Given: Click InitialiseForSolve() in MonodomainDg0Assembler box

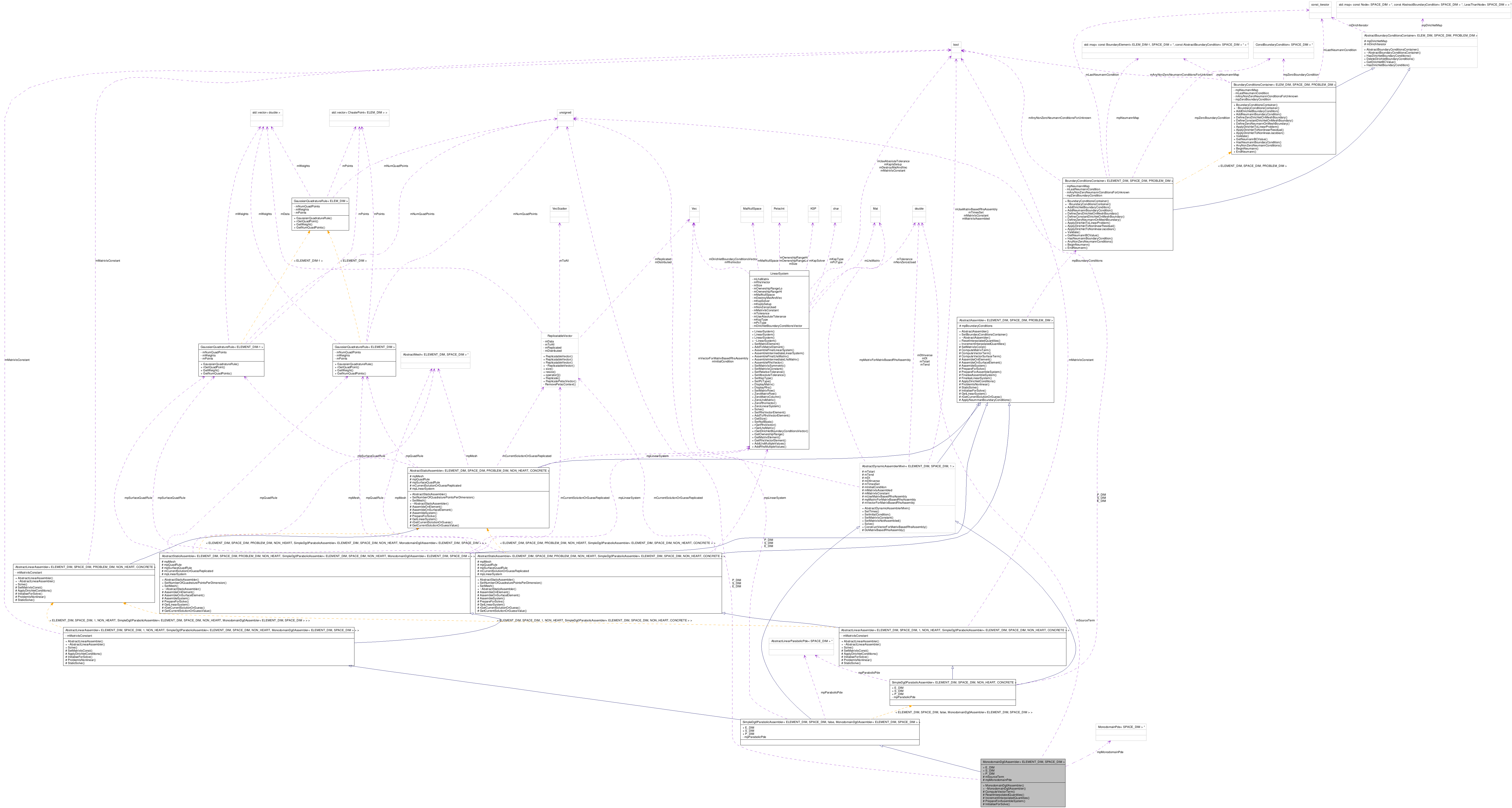Looking at the screenshot, I should (997, 804).
